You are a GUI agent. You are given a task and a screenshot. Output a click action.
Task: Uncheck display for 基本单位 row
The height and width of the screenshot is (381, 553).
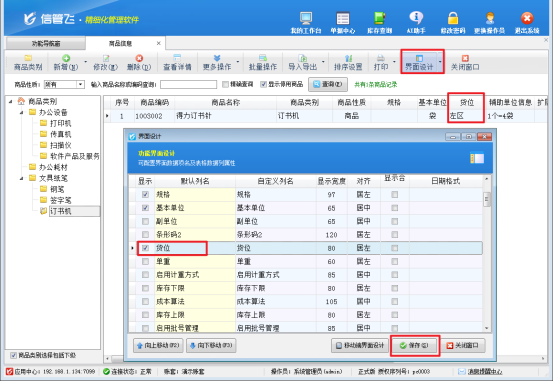(x=145, y=208)
